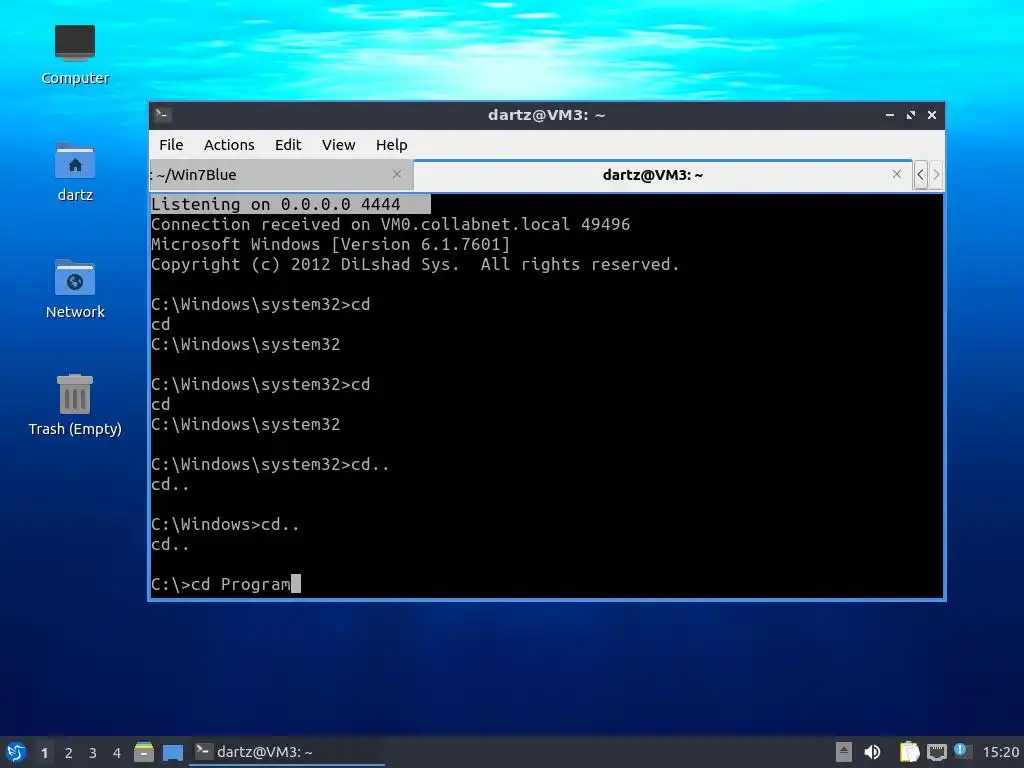The height and width of the screenshot is (768, 1024).
Task: Maximize the terminal window
Action: pyautogui.click(x=910, y=115)
